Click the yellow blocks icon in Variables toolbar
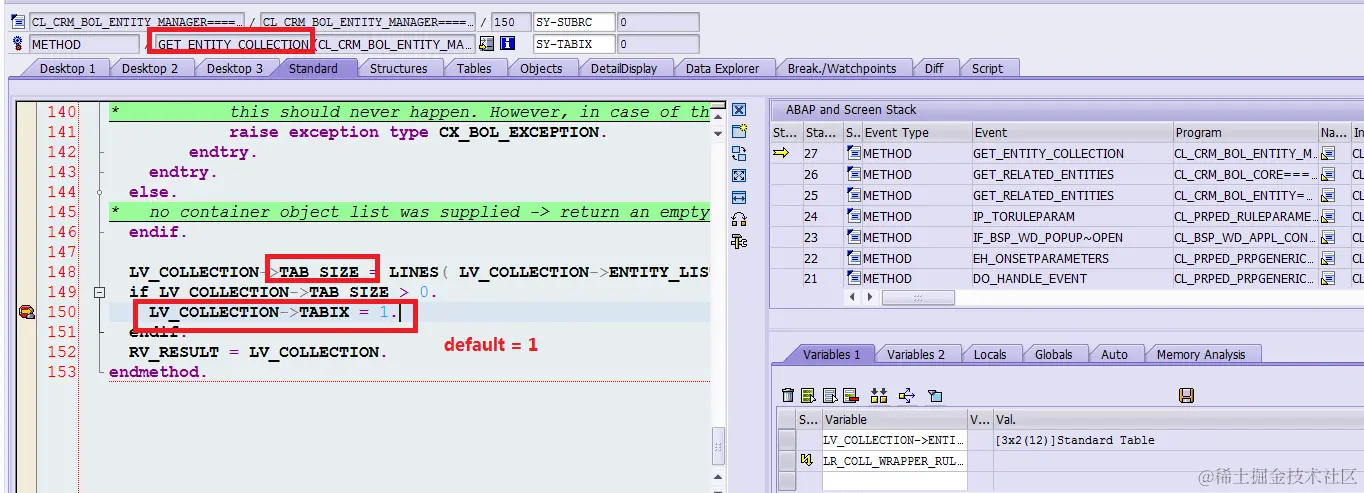The height and width of the screenshot is (493, 1364). 879,396
